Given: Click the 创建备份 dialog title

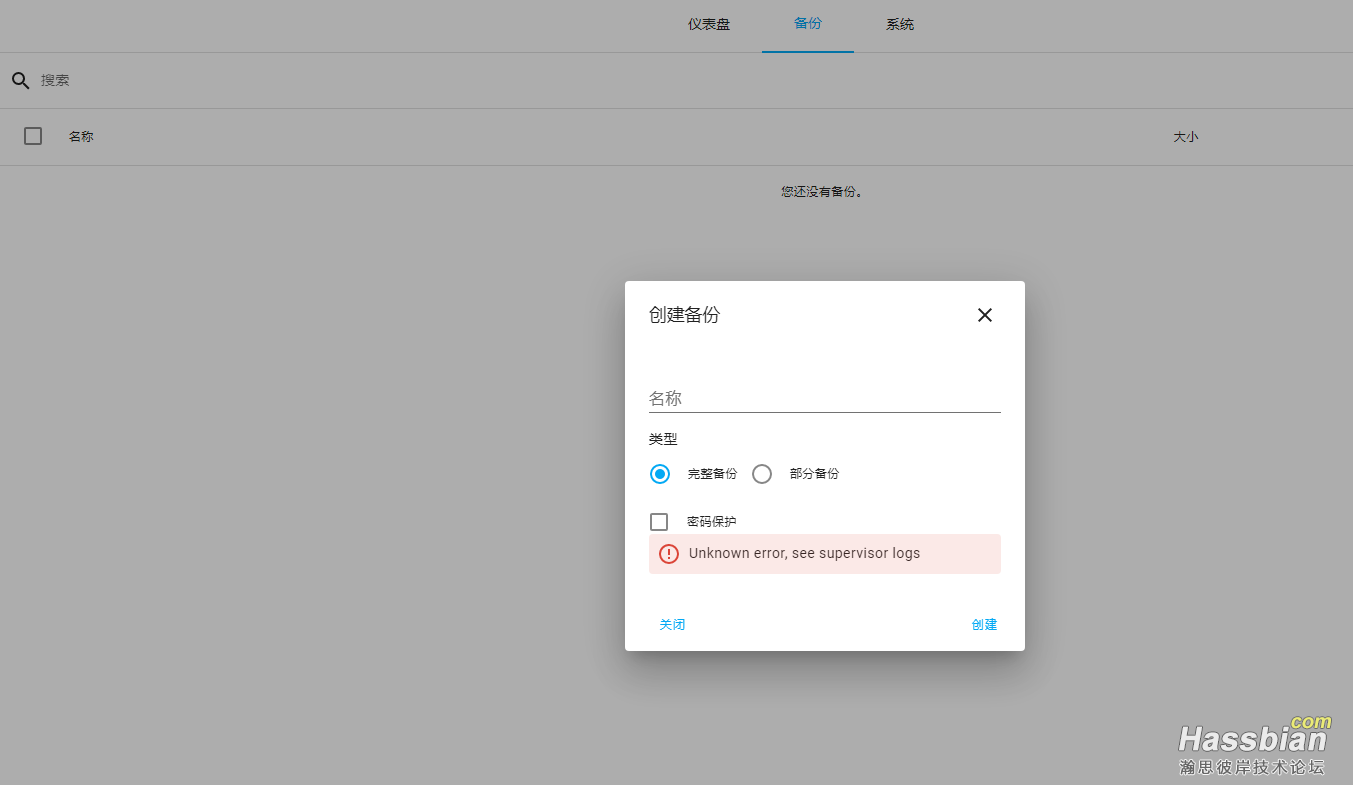Looking at the screenshot, I should 684,315.
